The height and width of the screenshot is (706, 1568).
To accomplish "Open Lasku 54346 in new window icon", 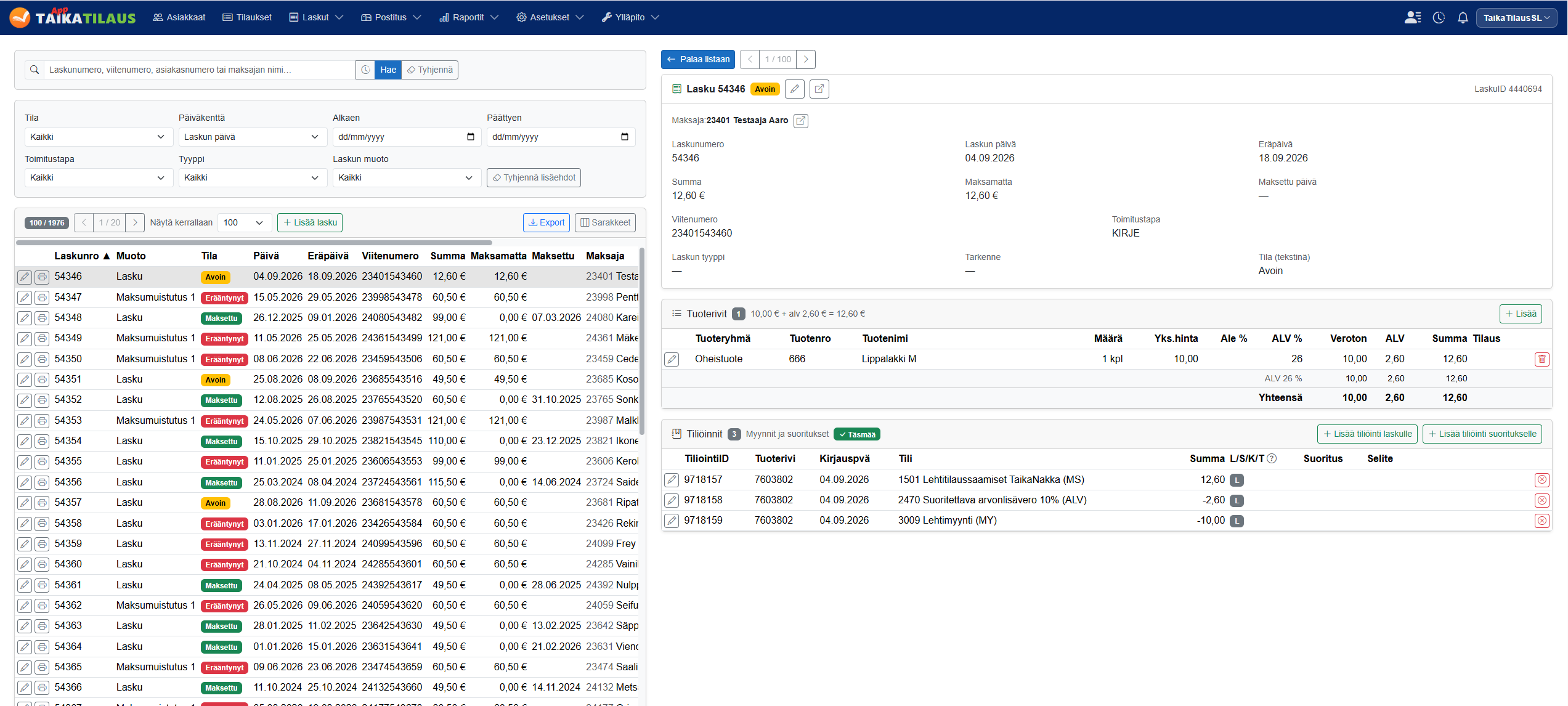I will (x=819, y=89).
